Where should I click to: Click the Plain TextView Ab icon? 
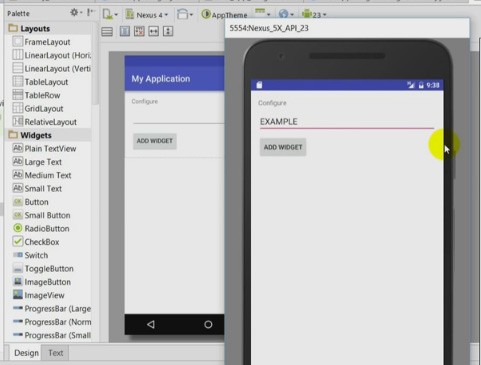(17, 148)
